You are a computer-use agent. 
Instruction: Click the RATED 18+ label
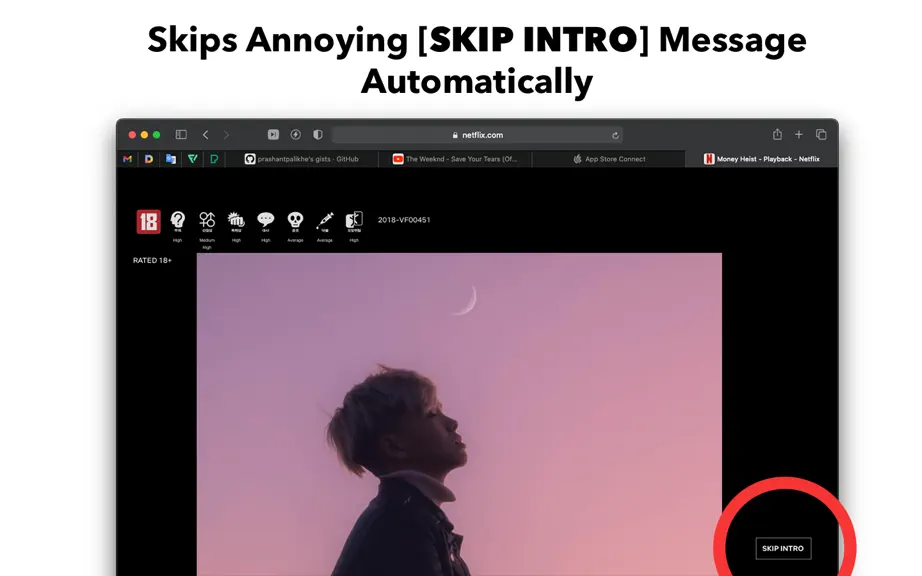(x=152, y=260)
